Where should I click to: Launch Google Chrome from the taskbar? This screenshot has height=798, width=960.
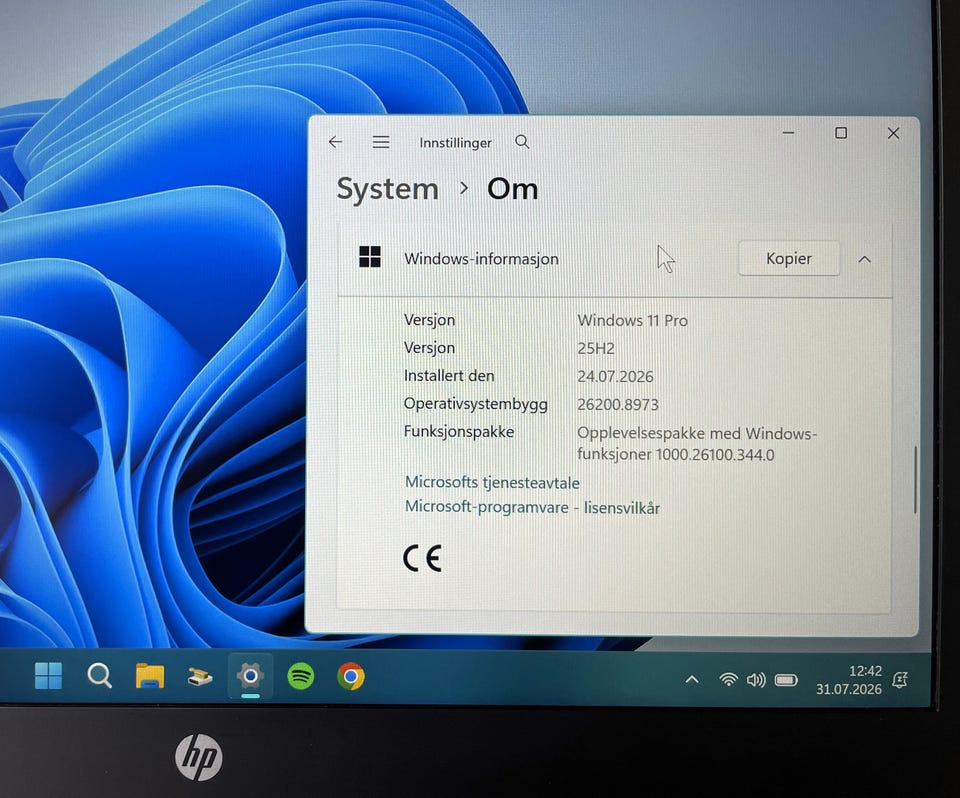(x=351, y=676)
